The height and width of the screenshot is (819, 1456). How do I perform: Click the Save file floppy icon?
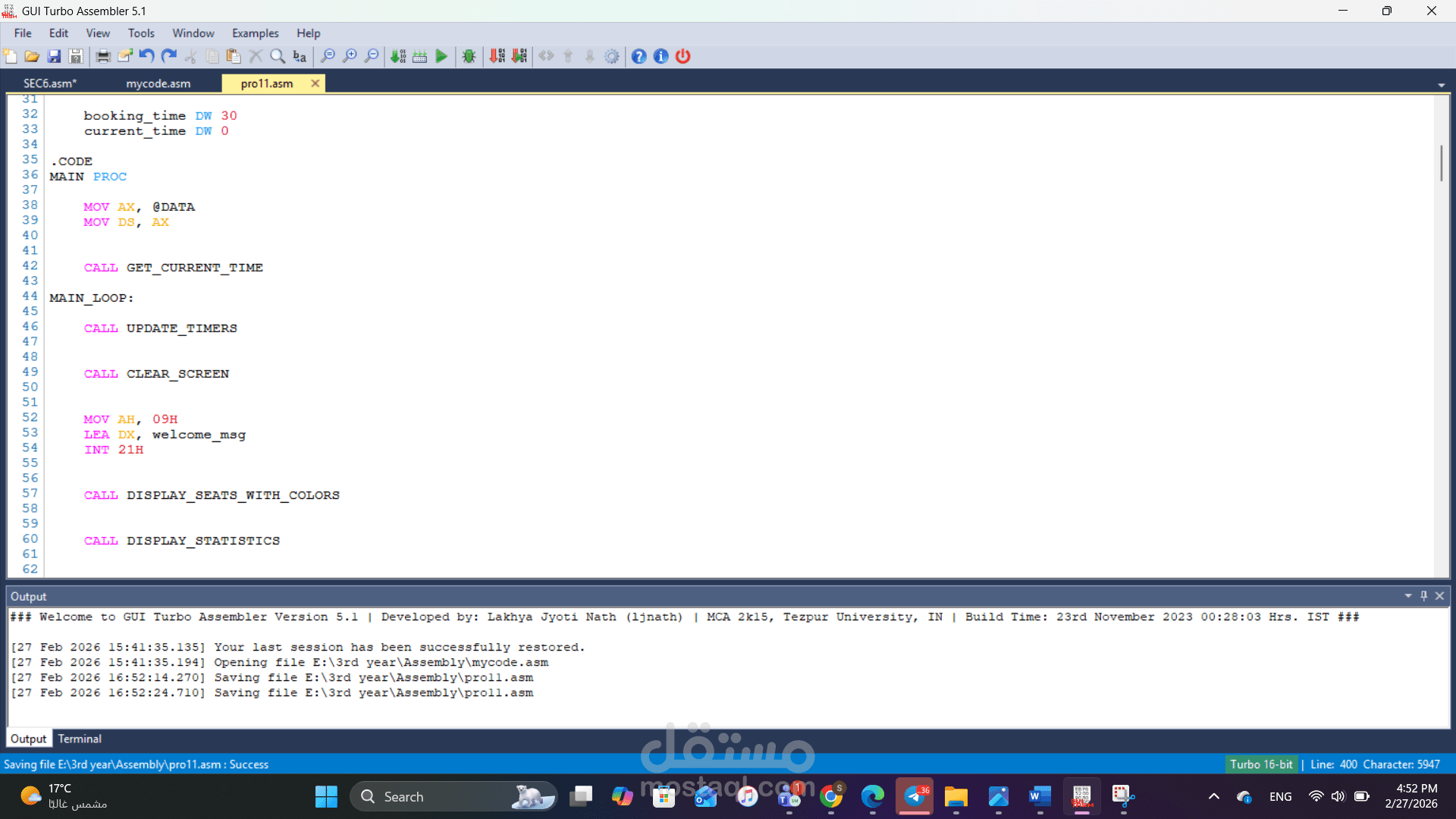pyautogui.click(x=54, y=56)
